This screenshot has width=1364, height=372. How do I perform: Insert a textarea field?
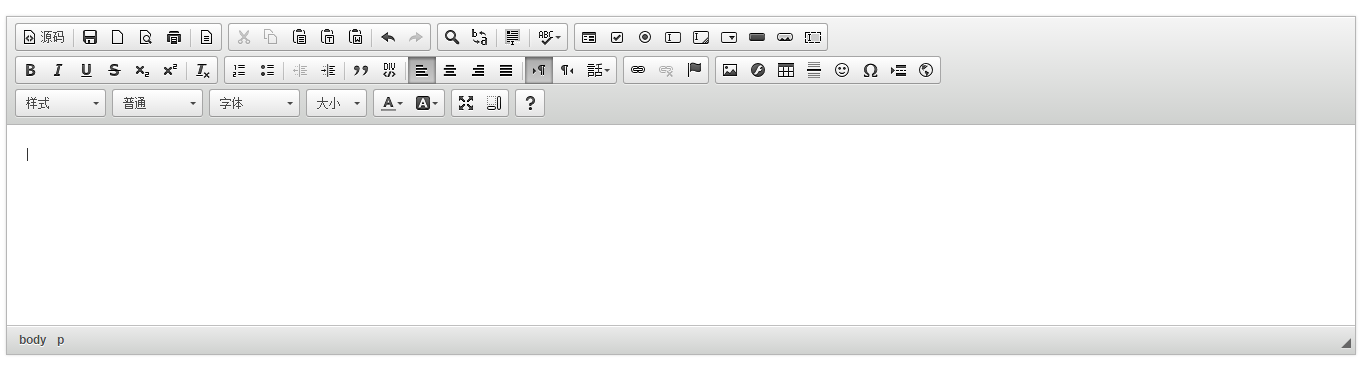pyautogui.click(x=701, y=37)
